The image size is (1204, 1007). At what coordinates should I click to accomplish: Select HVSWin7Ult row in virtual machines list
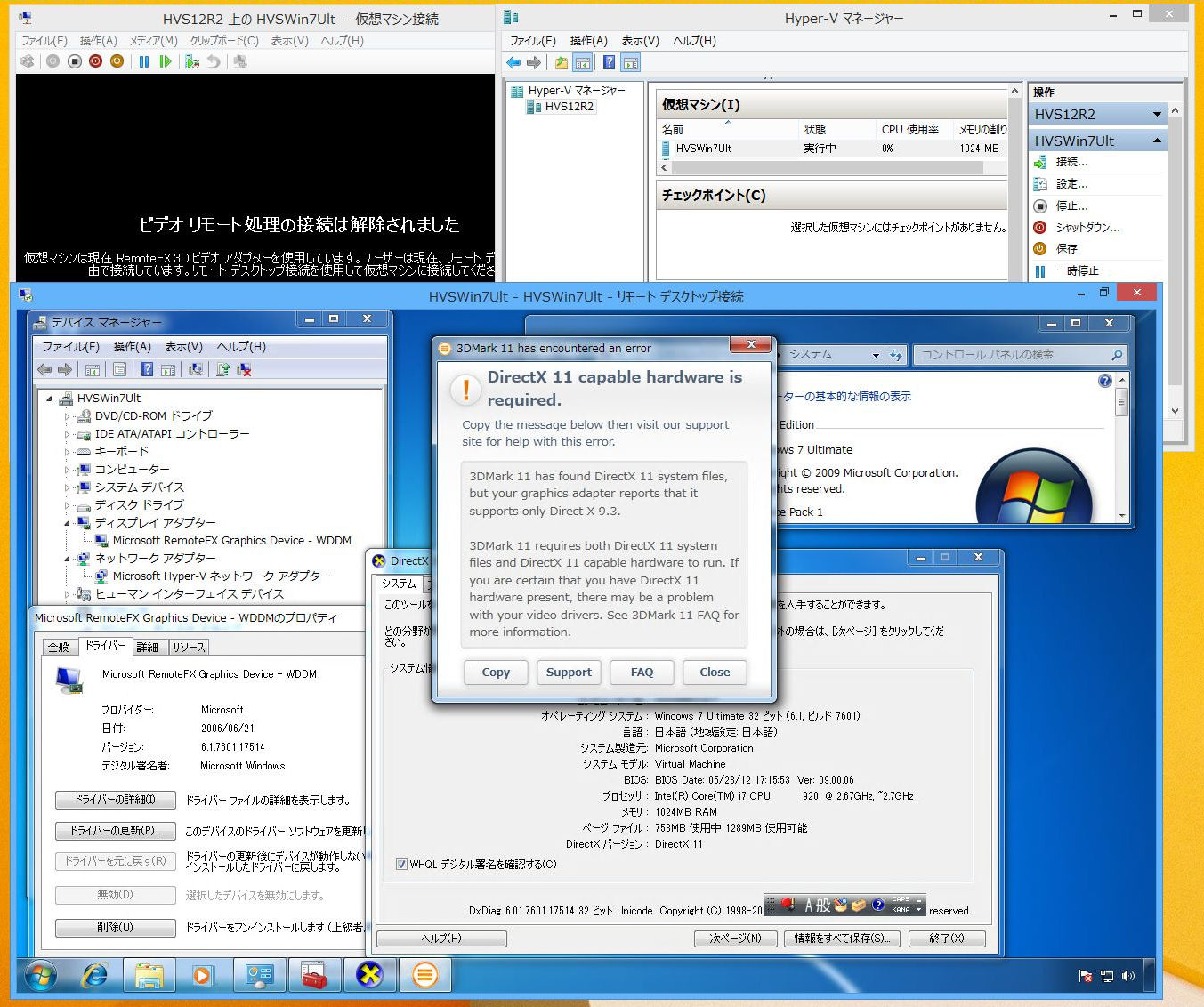tap(835, 149)
